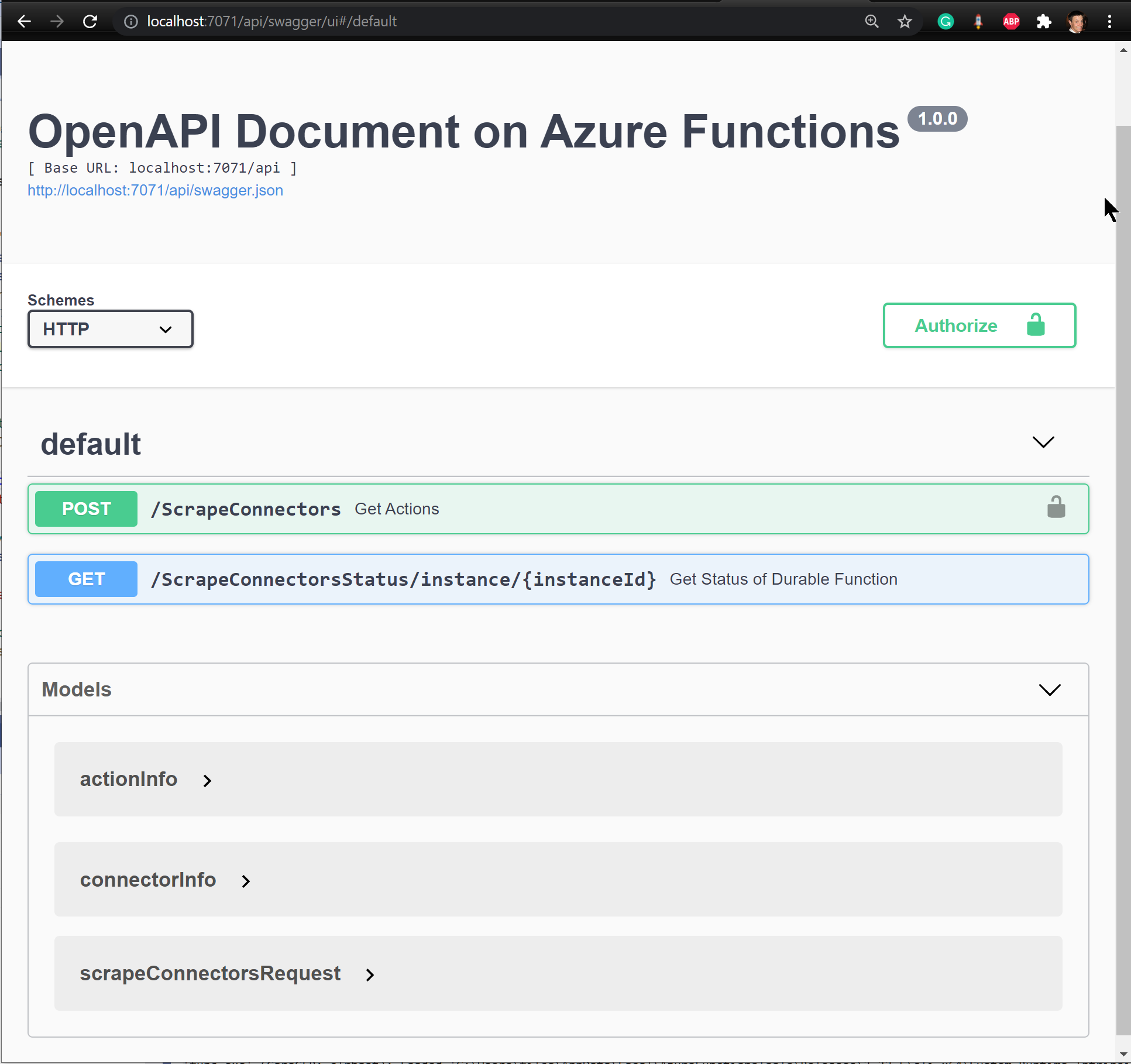Image resolution: width=1131 pixels, height=1064 pixels.
Task: Open site information icon in address bar
Action: click(131, 22)
